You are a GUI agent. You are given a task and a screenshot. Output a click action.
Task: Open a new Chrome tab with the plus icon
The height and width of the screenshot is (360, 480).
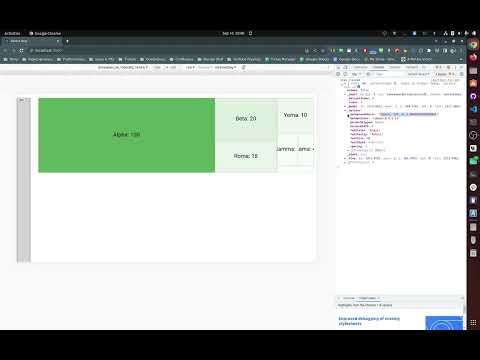pos(67,41)
